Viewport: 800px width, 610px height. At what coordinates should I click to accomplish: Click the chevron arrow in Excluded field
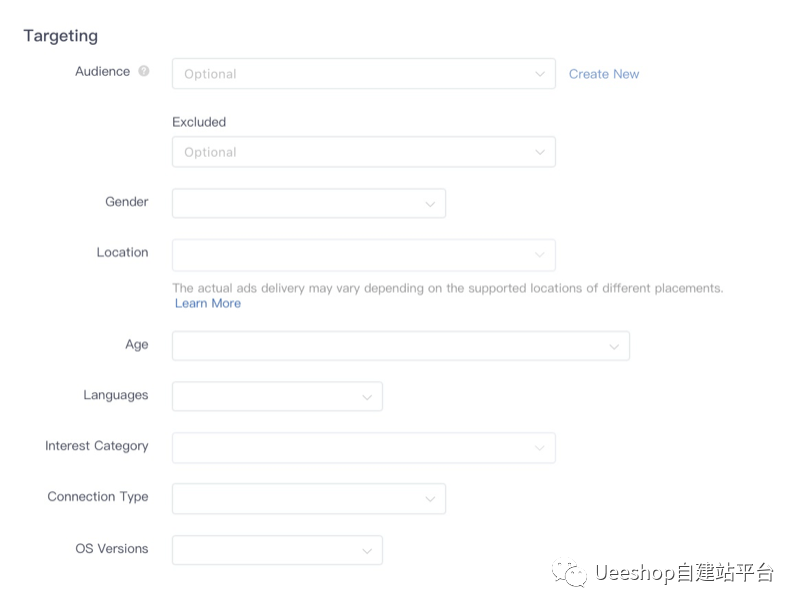click(x=540, y=152)
